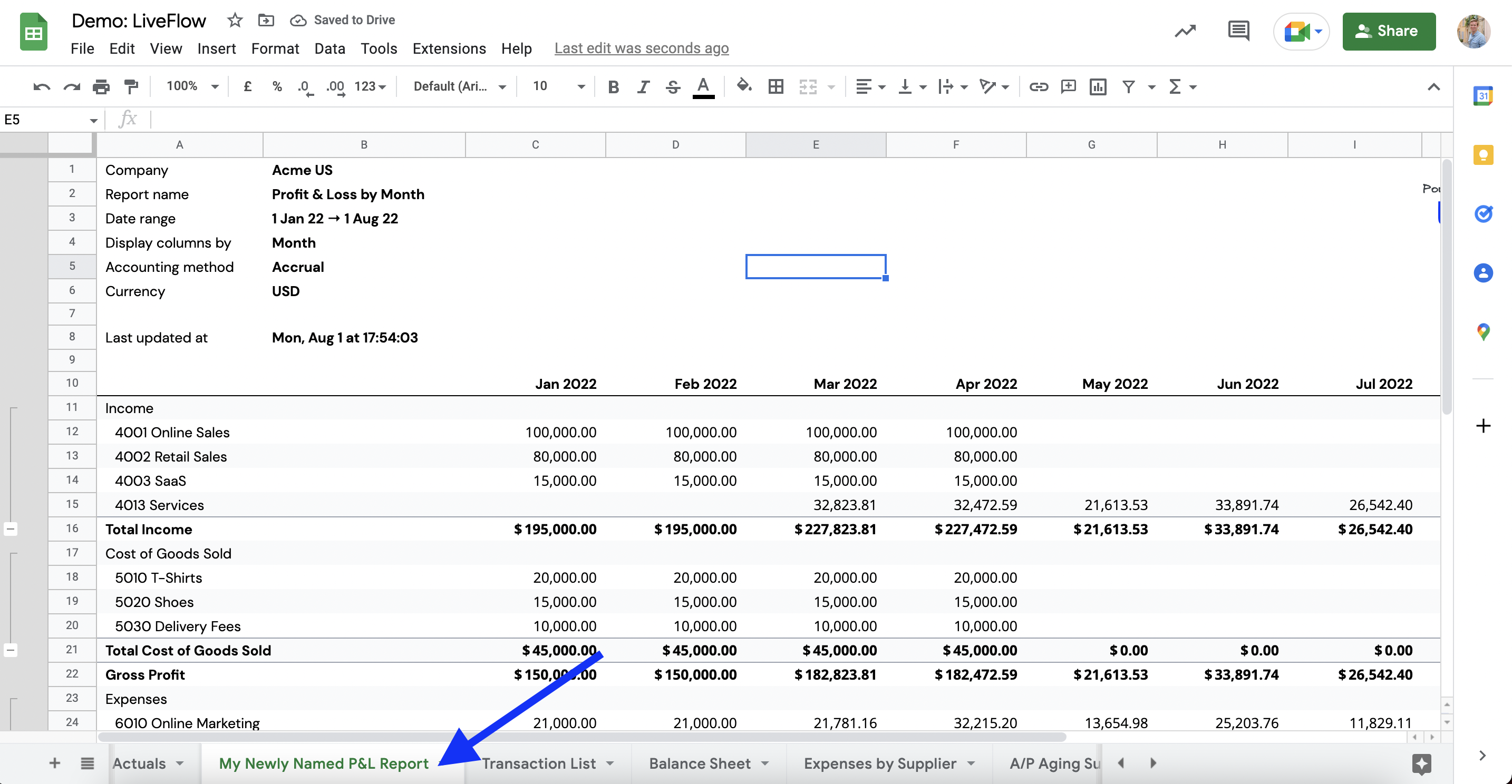Toggle strikethrough formatting
This screenshot has width=1512, height=784.
[673, 87]
